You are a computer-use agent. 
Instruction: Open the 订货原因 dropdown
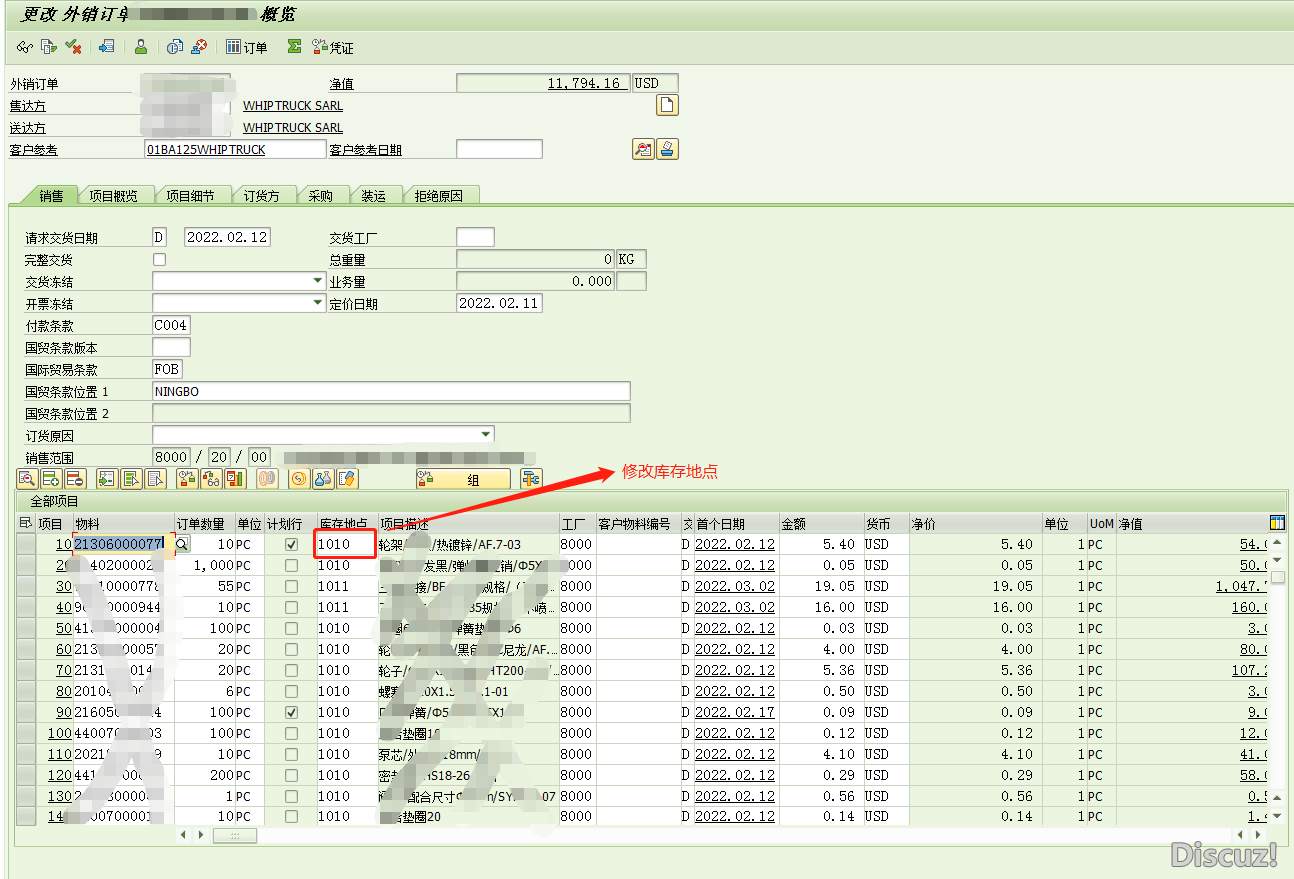487,435
